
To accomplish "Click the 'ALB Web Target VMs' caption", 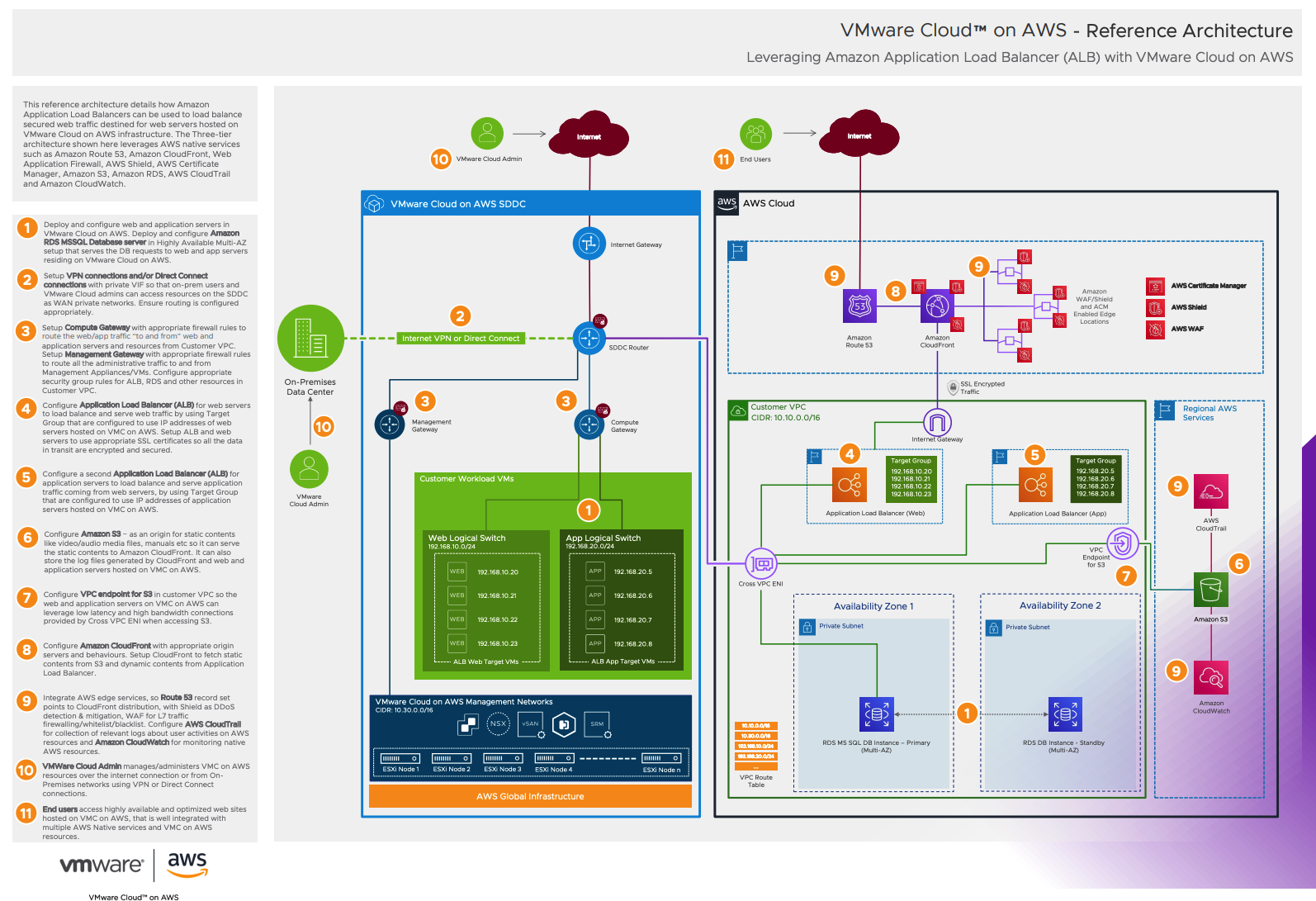I will (485, 662).
